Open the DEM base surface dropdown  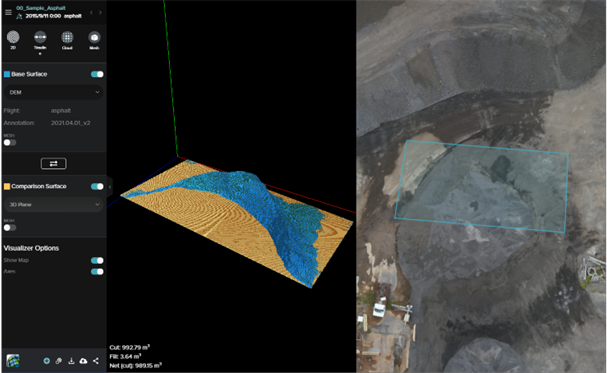[54, 92]
